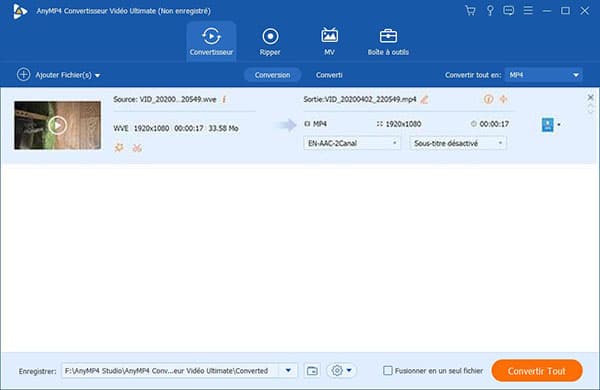Open the edit effects star icon
Image resolution: width=600 pixels, height=390 pixels.
coord(119,147)
